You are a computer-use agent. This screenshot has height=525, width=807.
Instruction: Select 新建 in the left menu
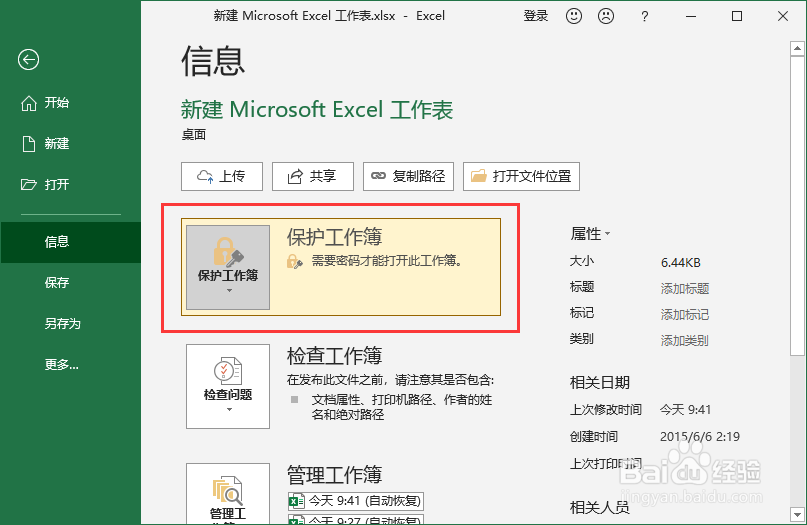[x=71, y=144]
